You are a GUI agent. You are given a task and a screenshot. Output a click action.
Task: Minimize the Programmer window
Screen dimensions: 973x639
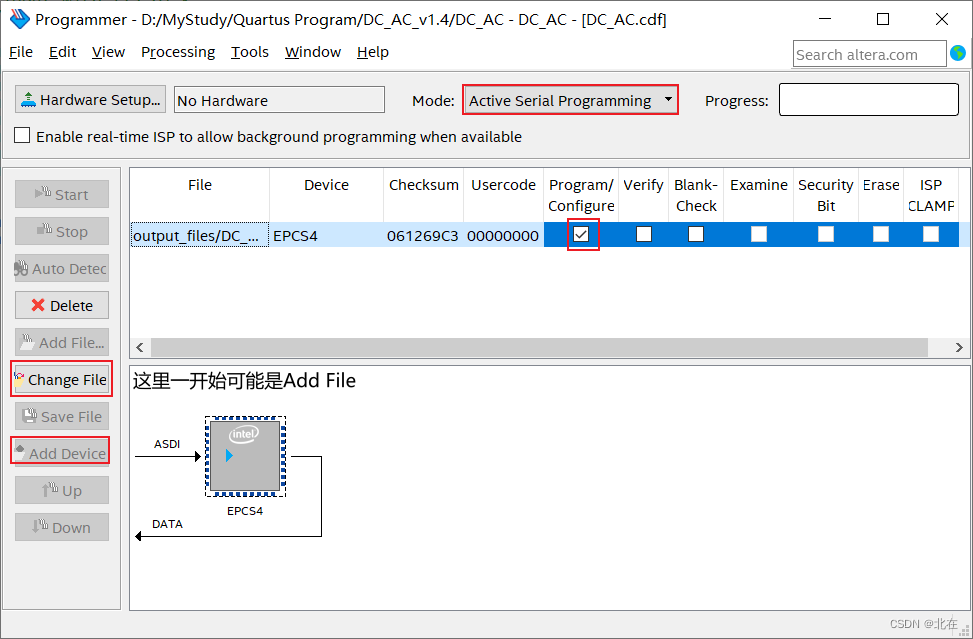tap(825, 19)
